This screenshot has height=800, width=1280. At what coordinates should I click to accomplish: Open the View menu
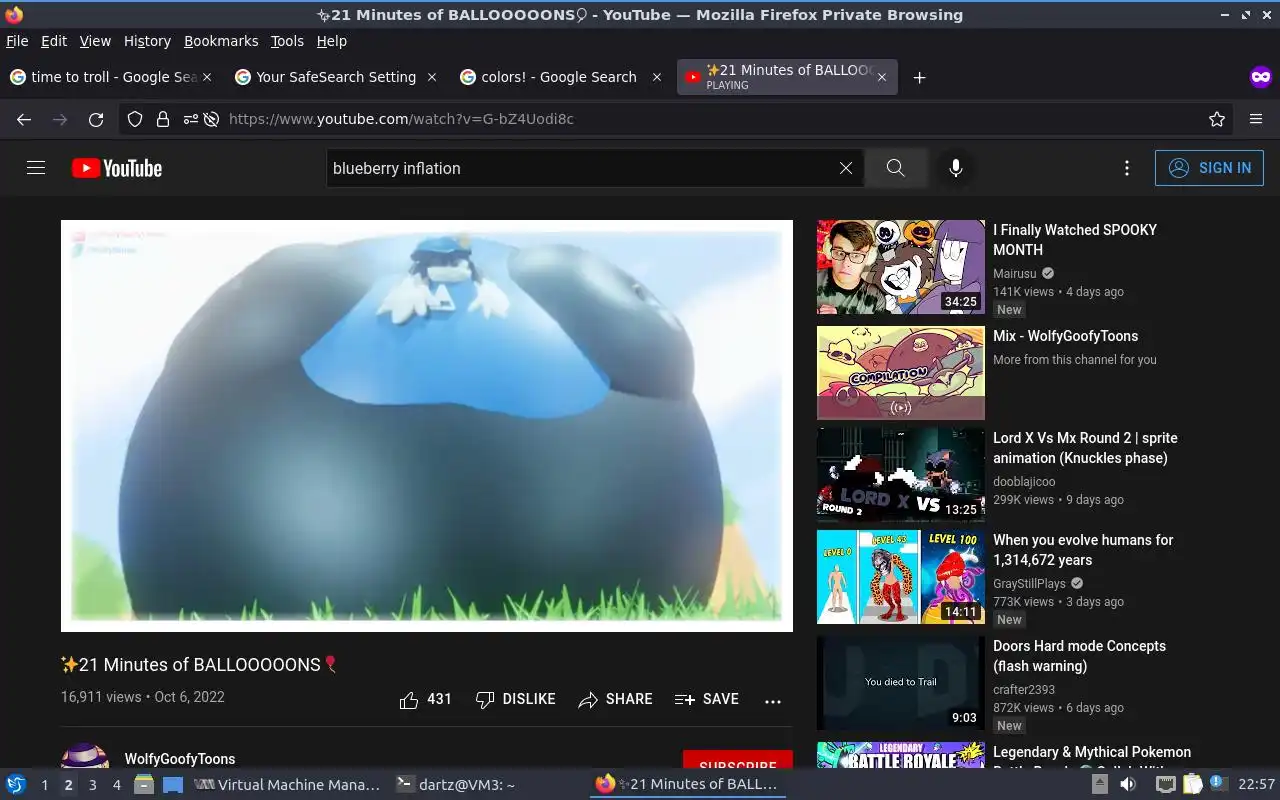point(95,41)
